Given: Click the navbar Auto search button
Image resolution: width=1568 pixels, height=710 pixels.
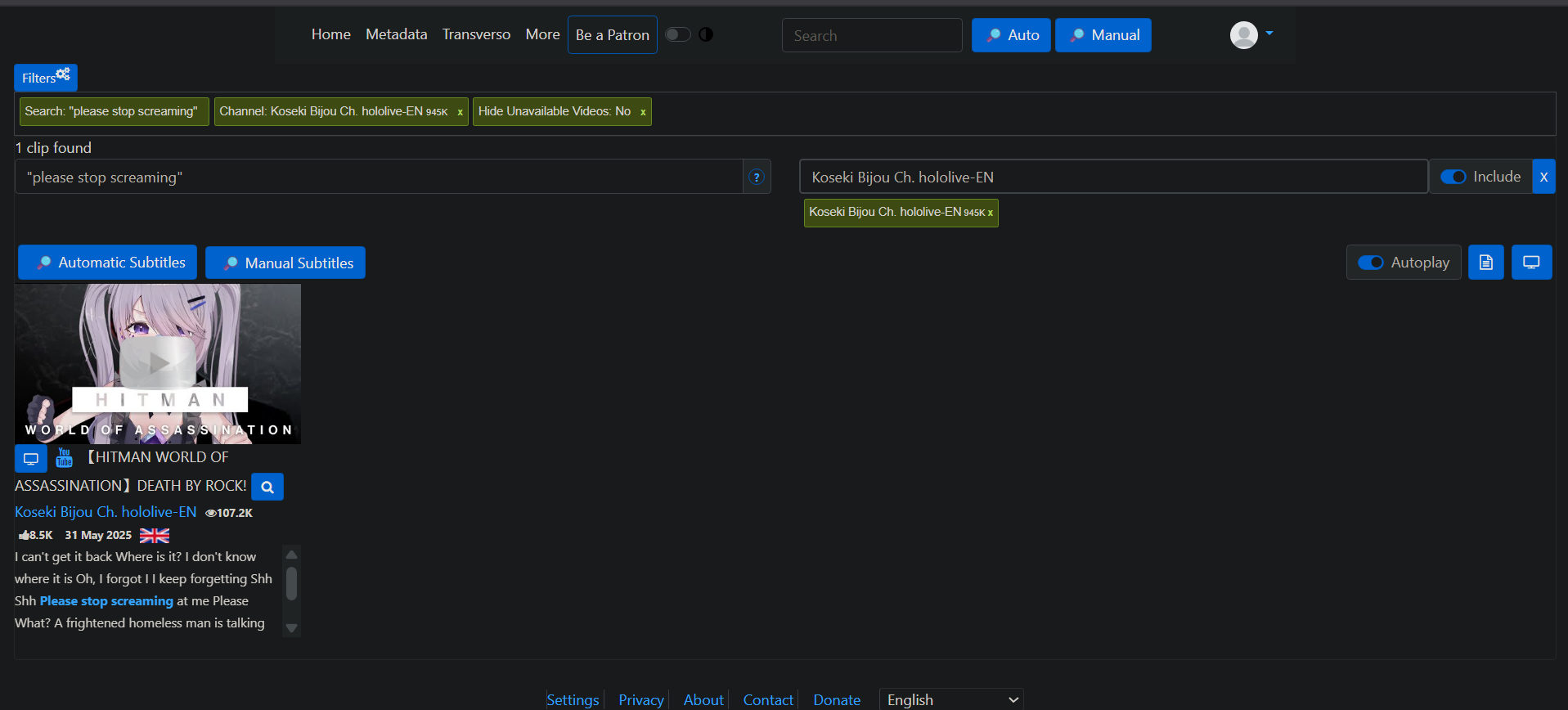Looking at the screenshot, I should click(x=1011, y=35).
